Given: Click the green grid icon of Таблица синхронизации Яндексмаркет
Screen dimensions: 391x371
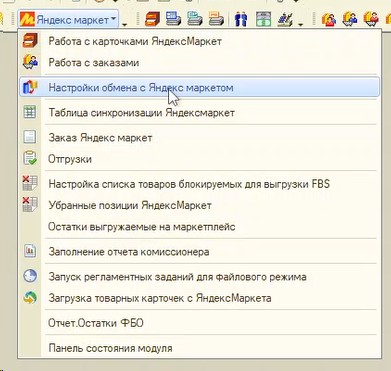Looking at the screenshot, I should point(30,112).
